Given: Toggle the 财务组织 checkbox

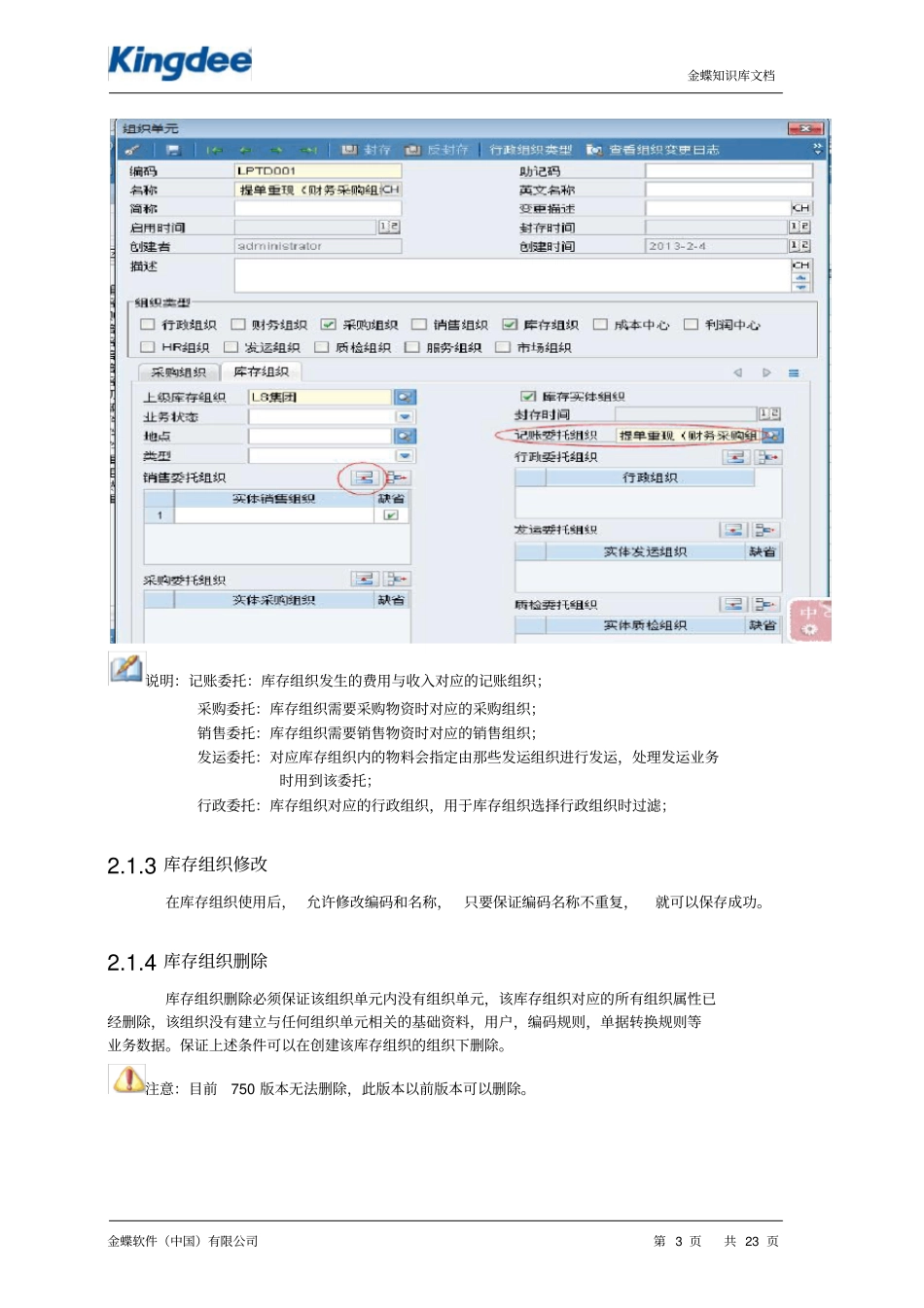Looking at the screenshot, I should point(237,325).
